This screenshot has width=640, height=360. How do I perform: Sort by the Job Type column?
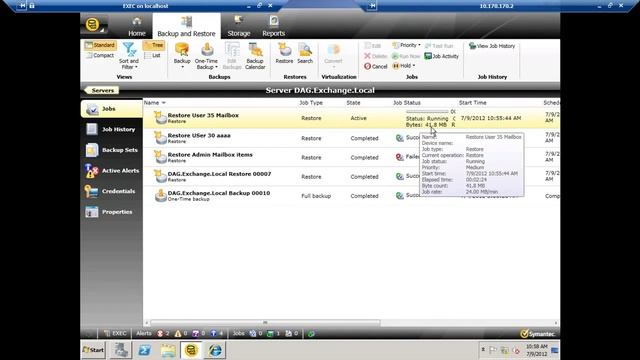click(311, 103)
